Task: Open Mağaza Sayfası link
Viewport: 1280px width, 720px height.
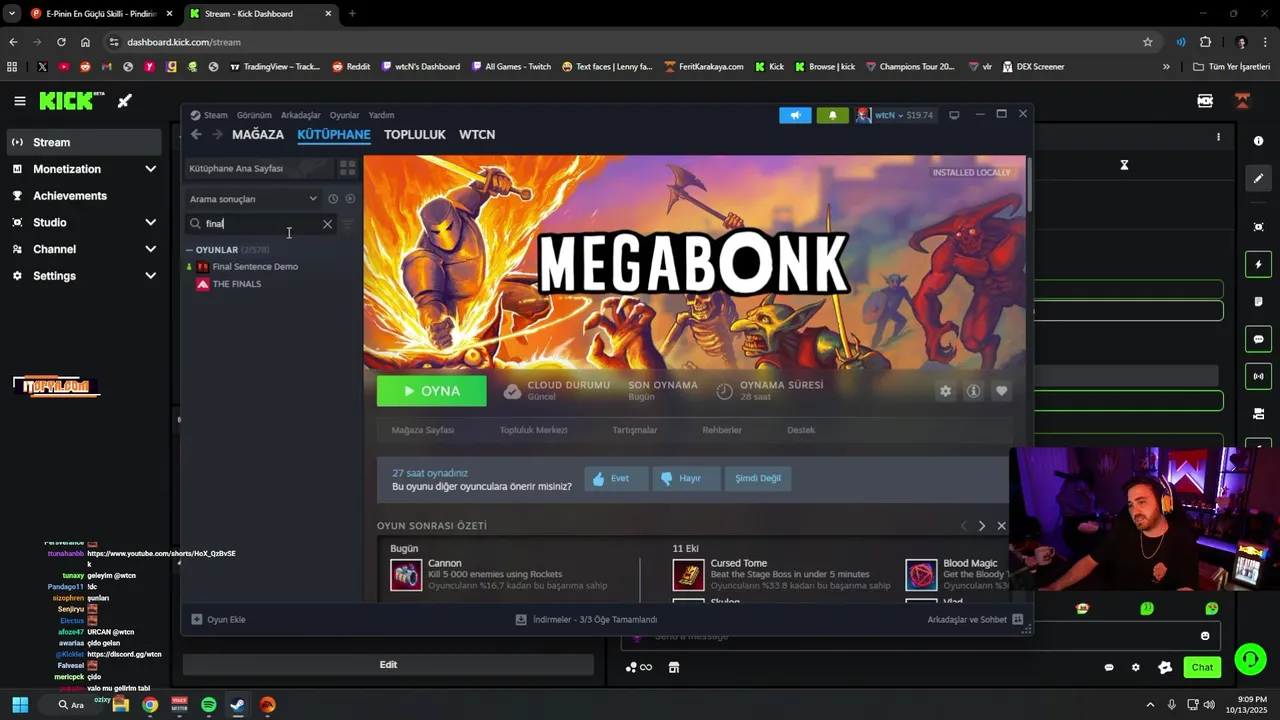Action: coord(423,430)
